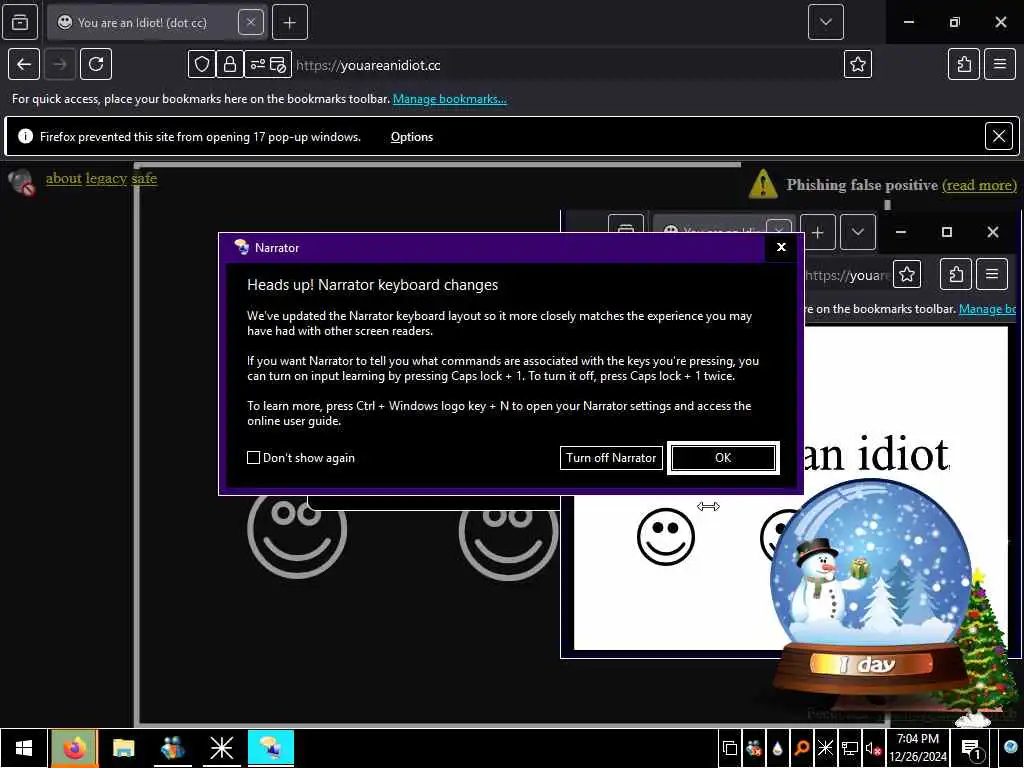Open the 'safe' page link
1024x768 pixels.
pos(144,178)
